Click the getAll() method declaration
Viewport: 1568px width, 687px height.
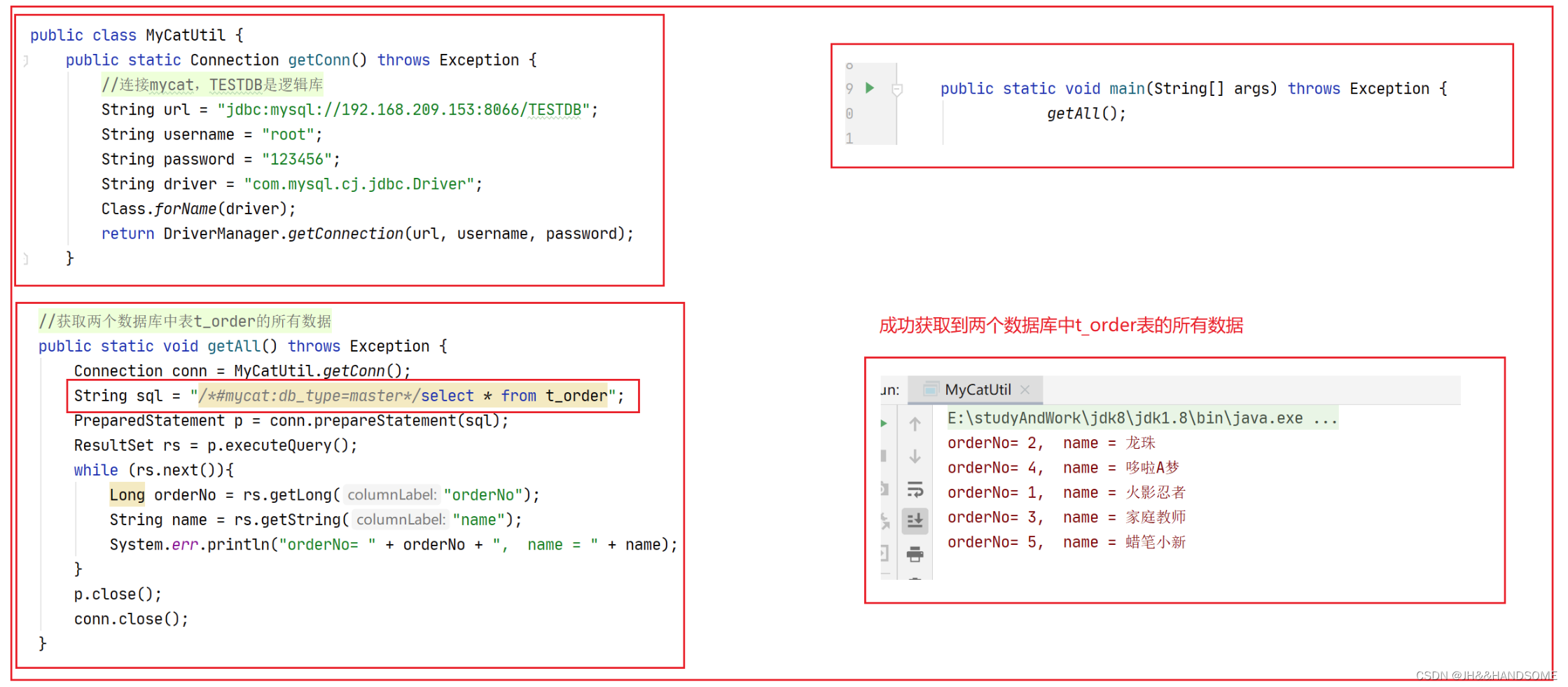(242, 347)
